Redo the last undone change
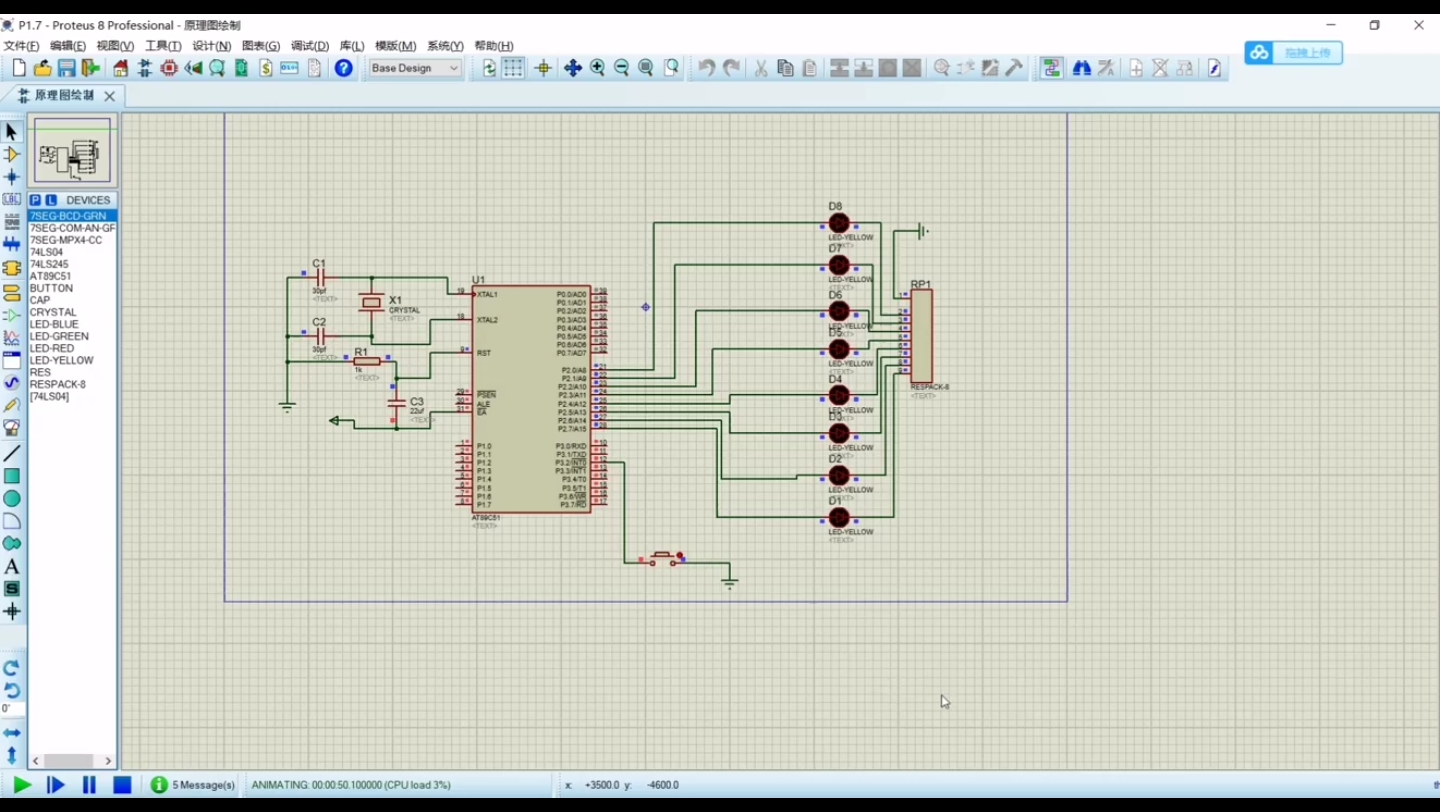The height and width of the screenshot is (812, 1440). 731,68
